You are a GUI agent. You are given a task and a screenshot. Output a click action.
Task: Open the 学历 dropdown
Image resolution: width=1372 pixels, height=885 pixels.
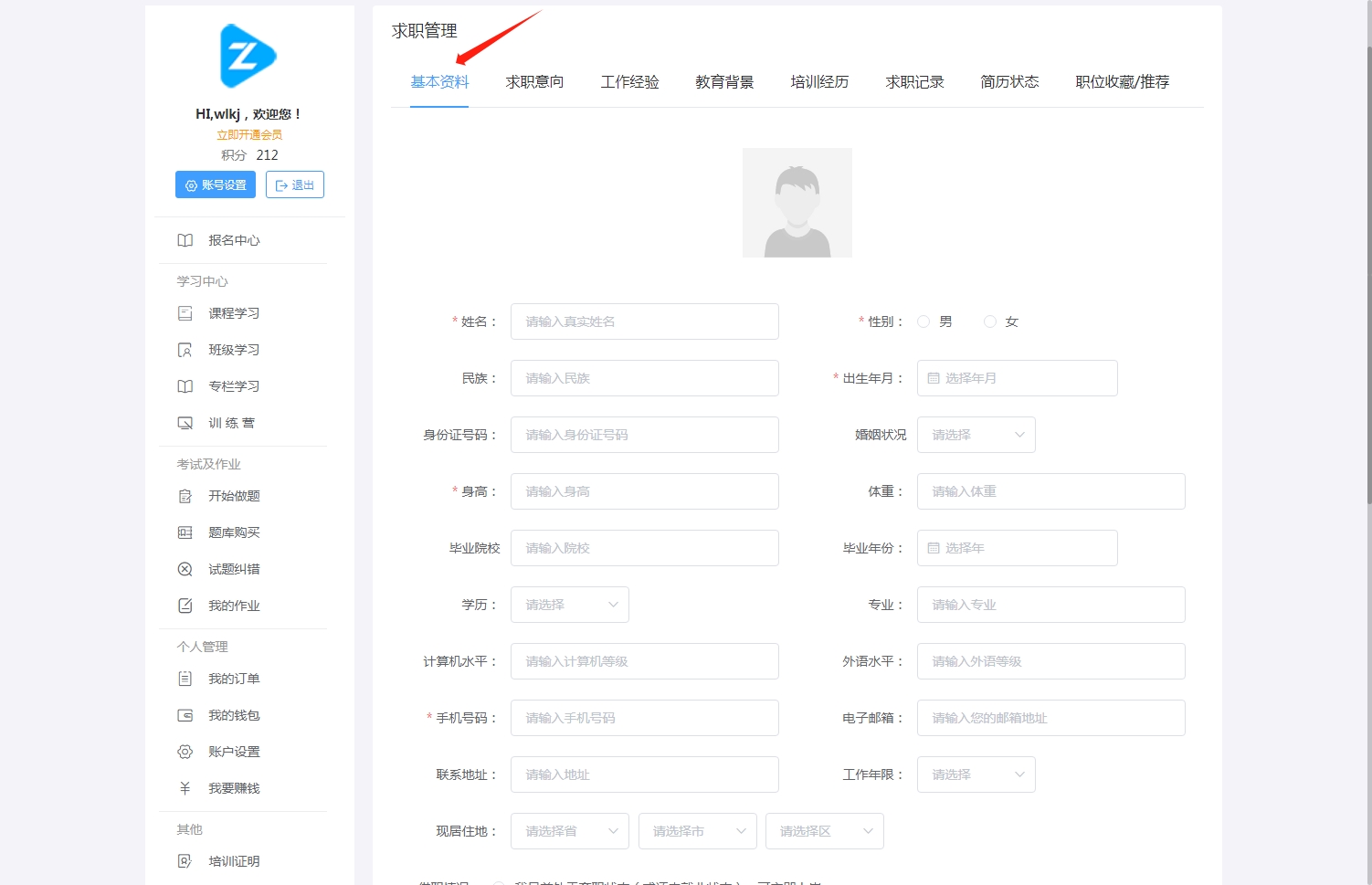point(570,605)
